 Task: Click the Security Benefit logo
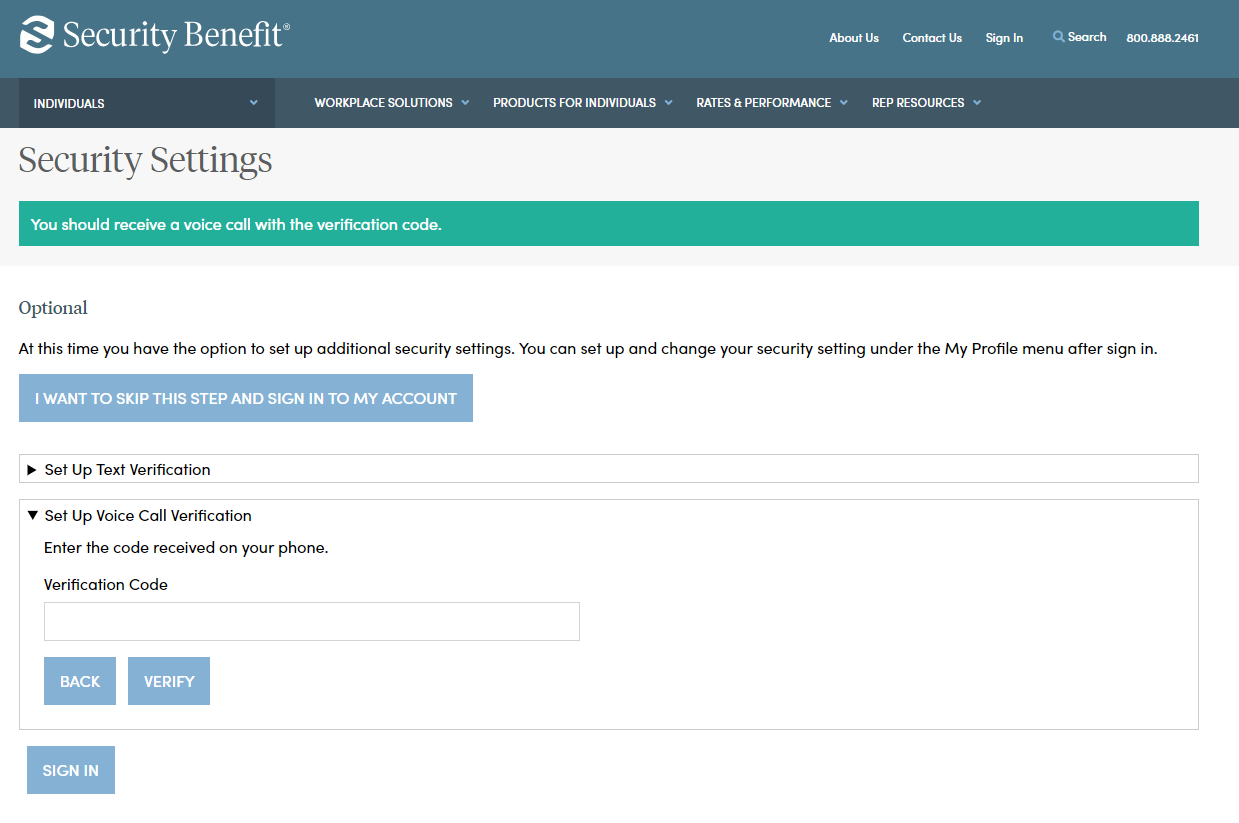[x=155, y=35]
